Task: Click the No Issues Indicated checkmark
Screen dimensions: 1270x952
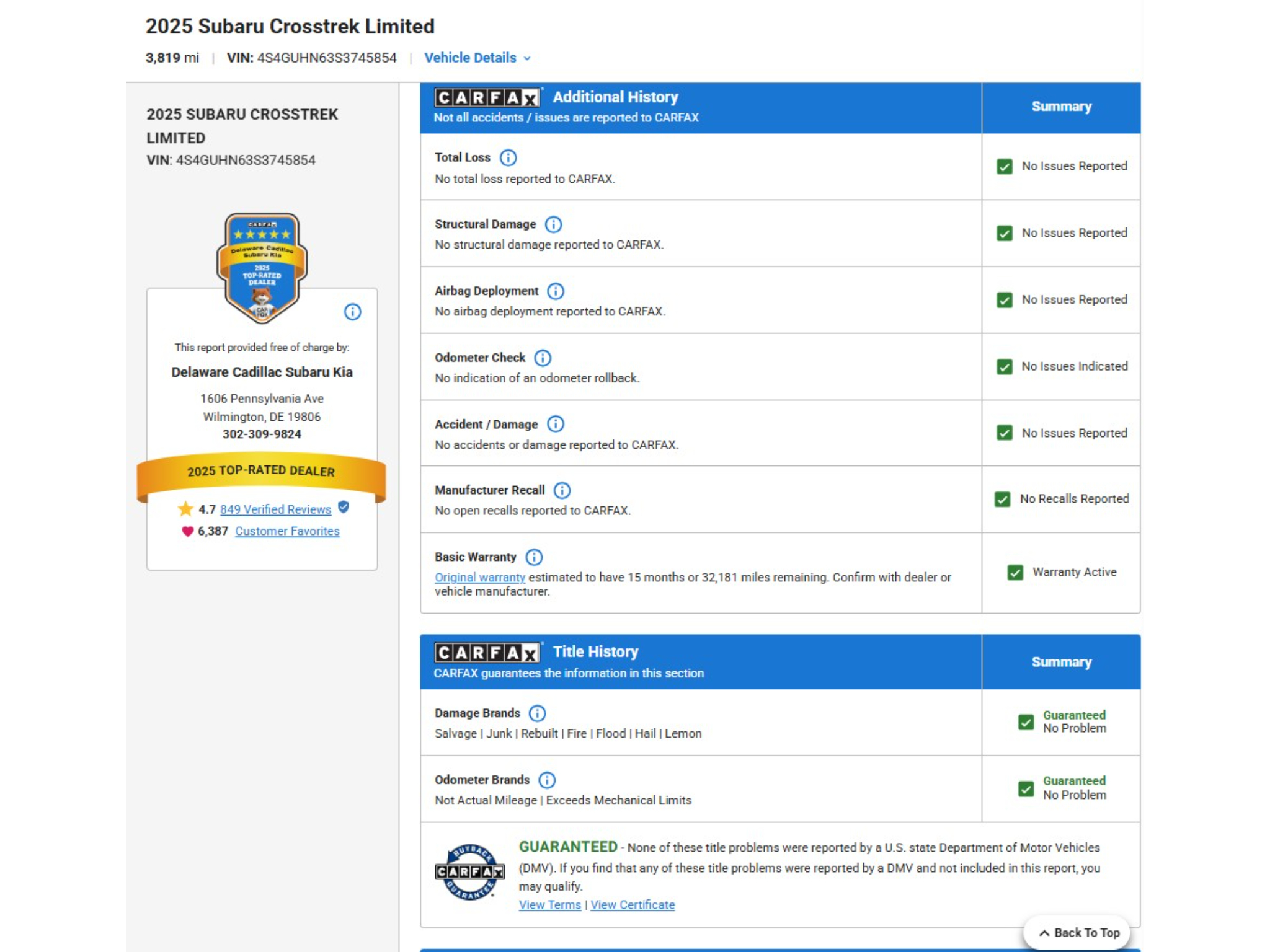Action: tap(1005, 367)
